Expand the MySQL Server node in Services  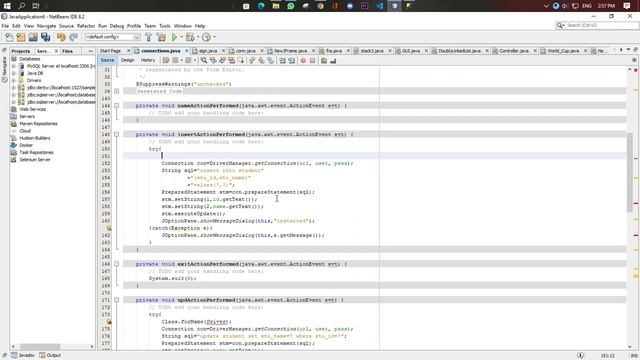pyautogui.click(x=13, y=66)
